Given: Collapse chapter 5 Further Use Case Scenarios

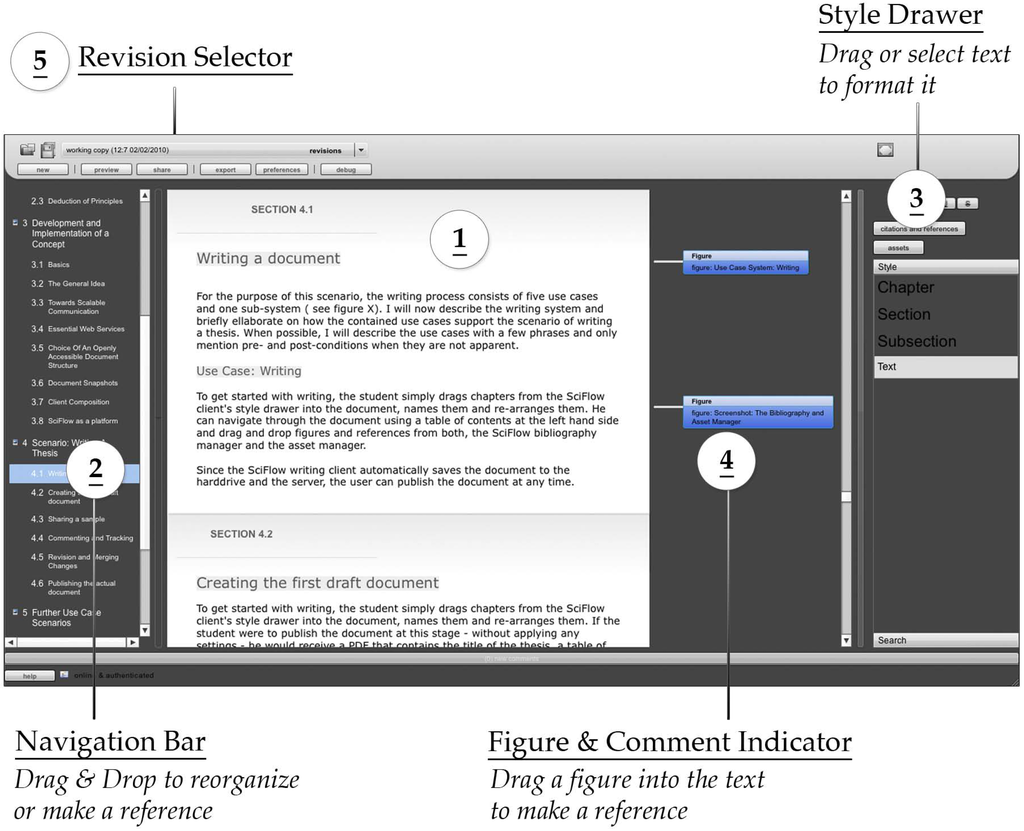Looking at the screenshot, I should tap(15, 612).
